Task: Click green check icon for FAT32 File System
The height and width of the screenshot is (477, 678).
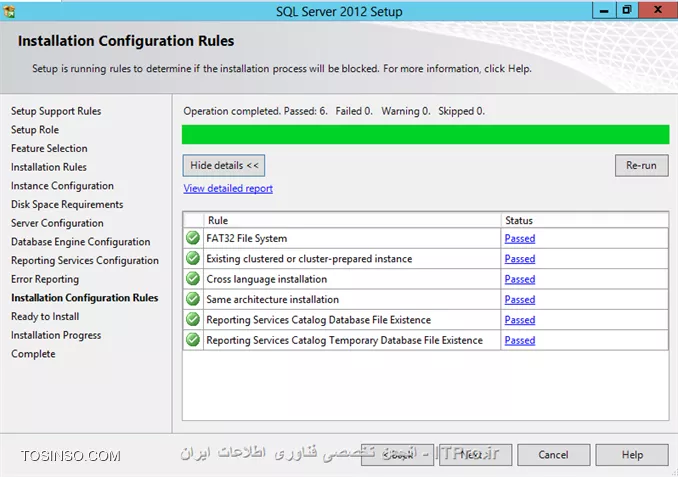Action: tap(193, 238)
